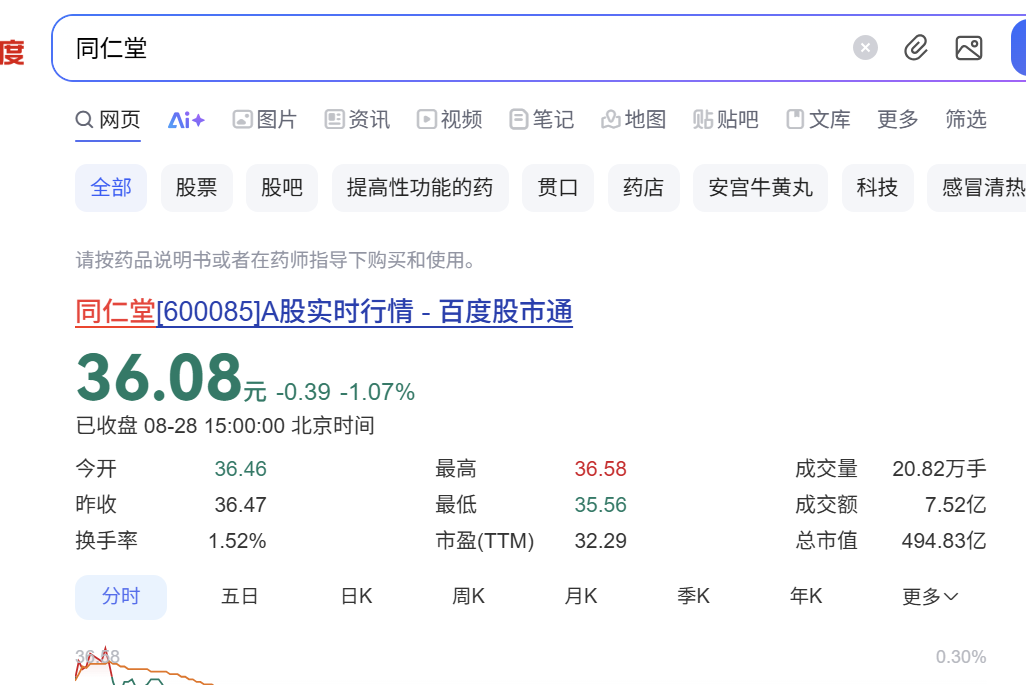This screenshot has width=1026, height=685.
Task: Click the 药店 suggestion chip
Action: (643, 188)
